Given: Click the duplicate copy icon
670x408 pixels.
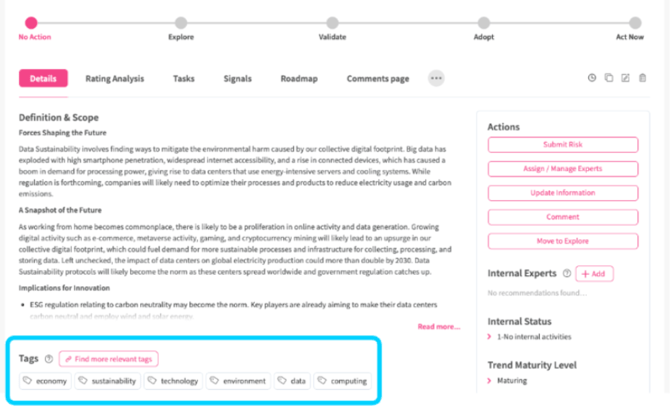Looking at the screenshot, I should pos(608,78).
